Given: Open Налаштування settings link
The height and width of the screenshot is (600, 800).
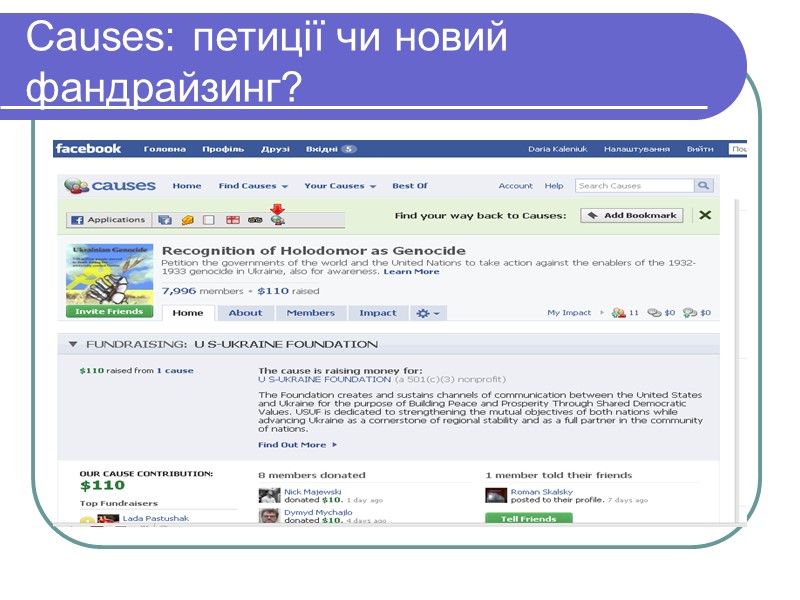Looking at the screenshot, I should 637,149.
